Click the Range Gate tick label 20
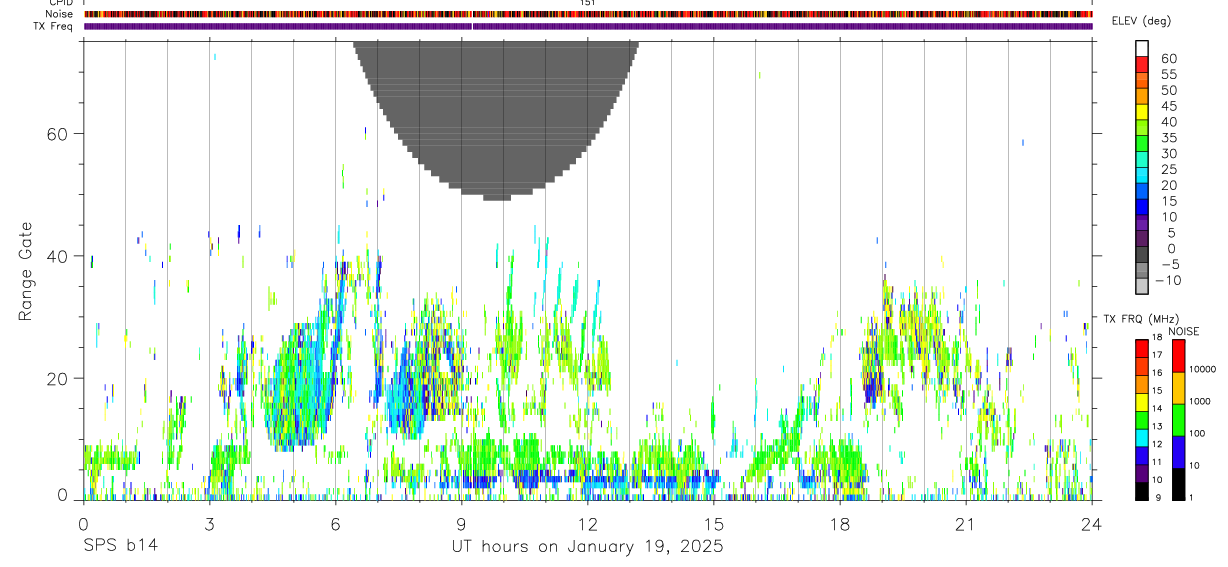 pyautogui.click(x=59, y=378)
